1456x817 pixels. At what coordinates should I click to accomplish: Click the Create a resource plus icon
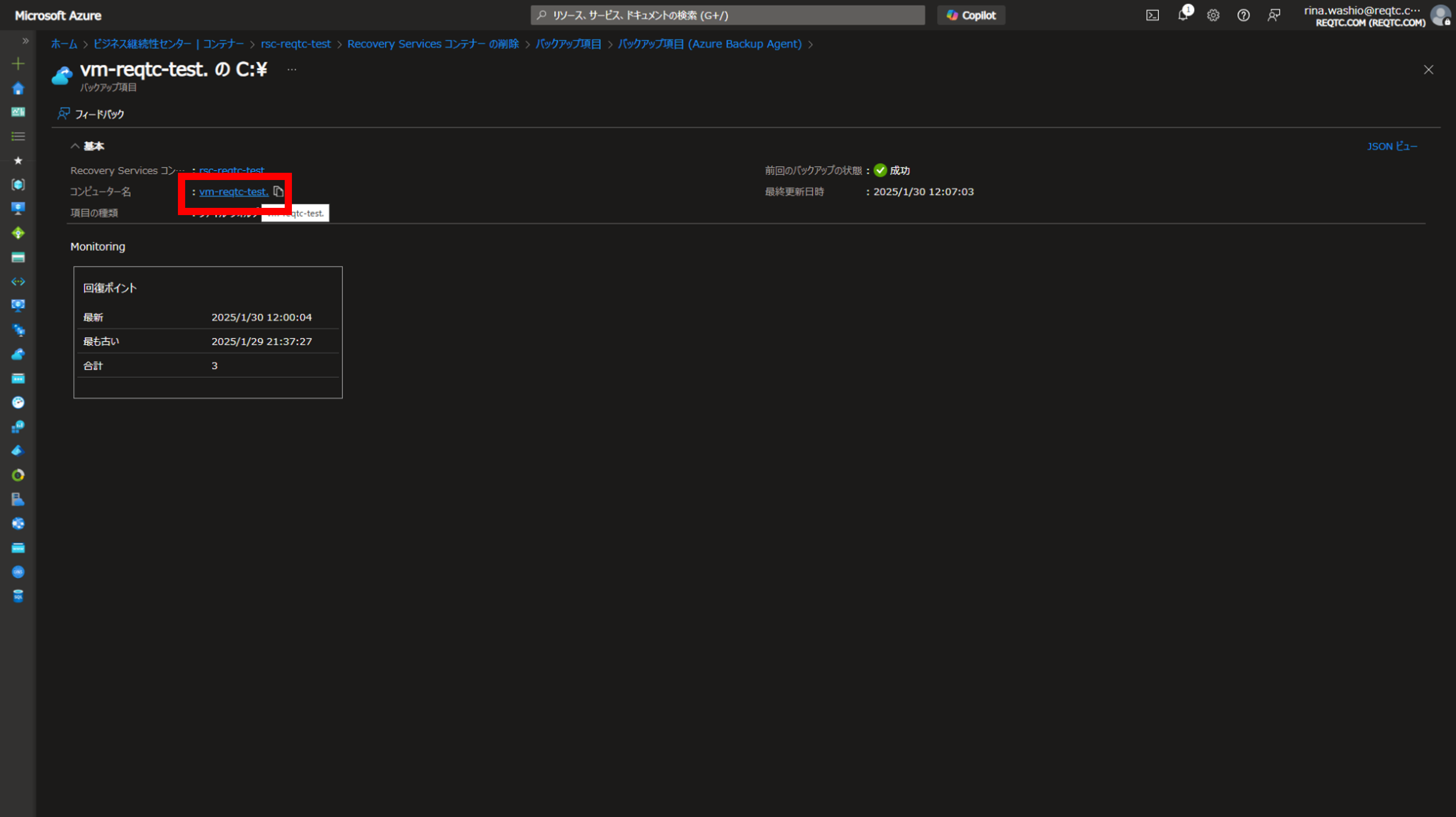point(18,64)
